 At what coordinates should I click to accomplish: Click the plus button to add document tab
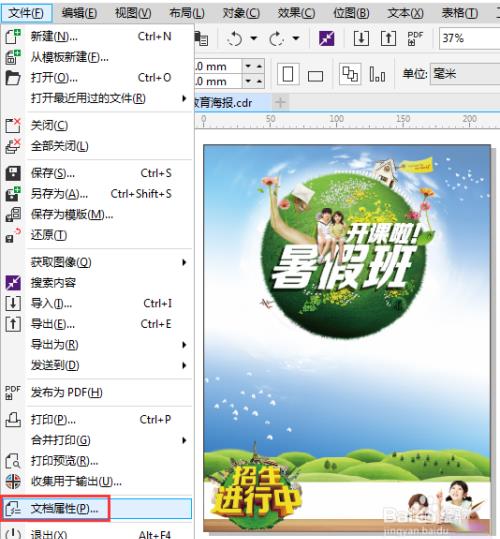click(280, 102)
